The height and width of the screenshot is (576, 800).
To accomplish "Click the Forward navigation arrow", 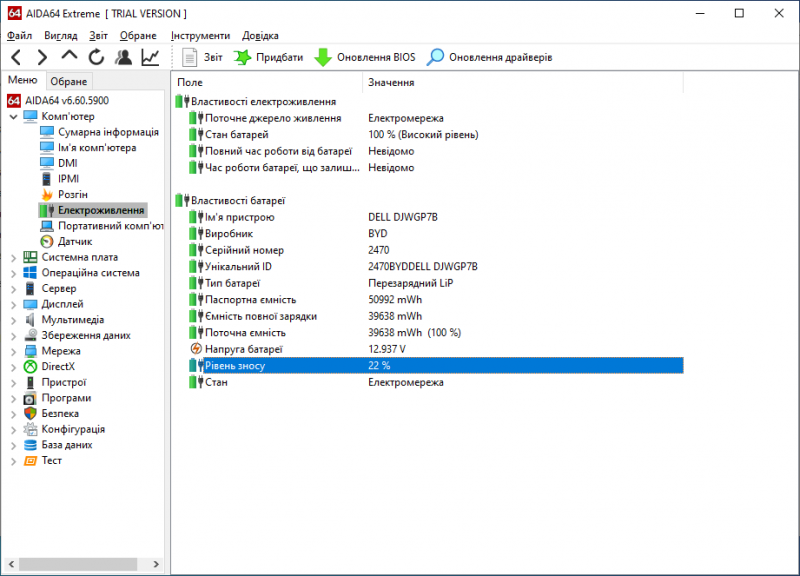I will (42, 57).
